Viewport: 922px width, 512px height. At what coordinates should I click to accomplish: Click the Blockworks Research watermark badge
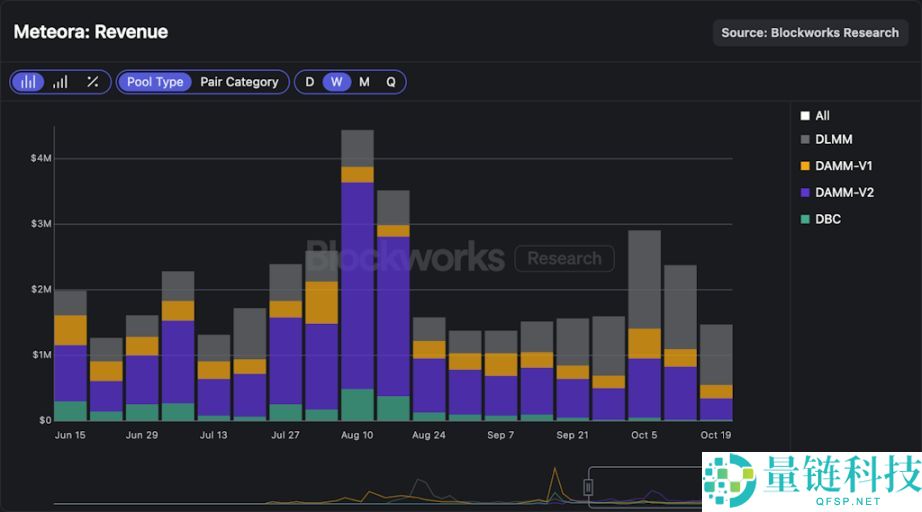(x=564, y=259)
